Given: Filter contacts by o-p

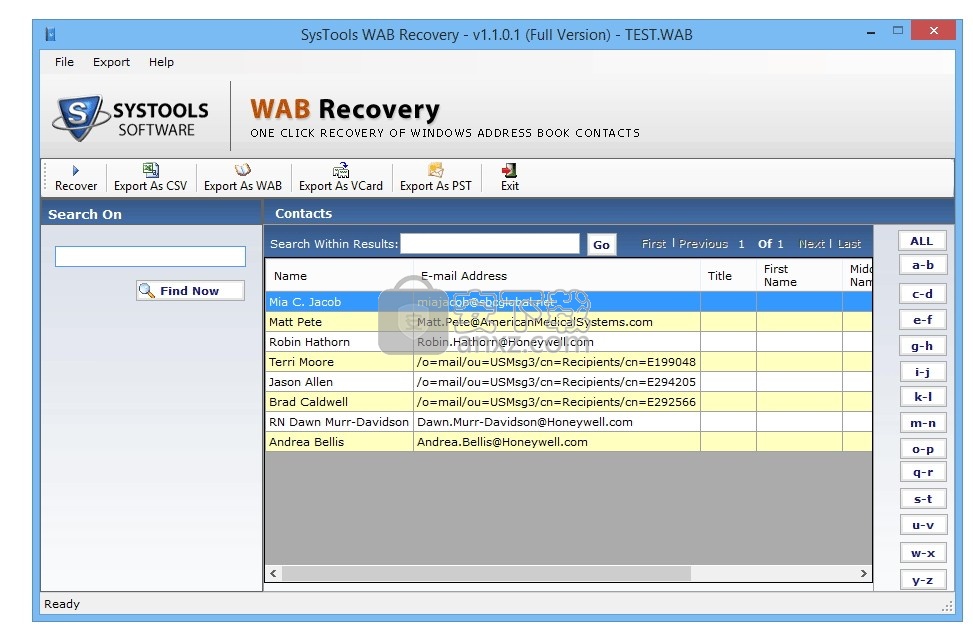Looking at the screenshot, I should (x=923, y=449).
